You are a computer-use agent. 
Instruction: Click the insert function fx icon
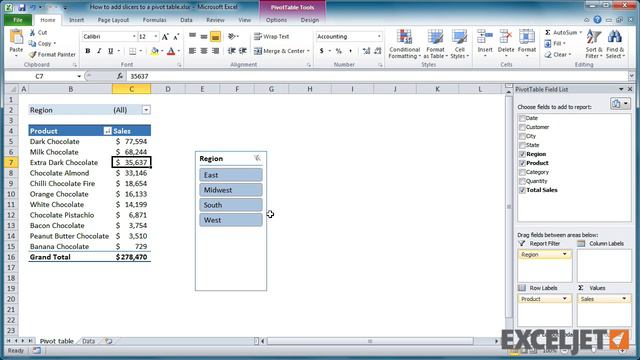[120, 76]
